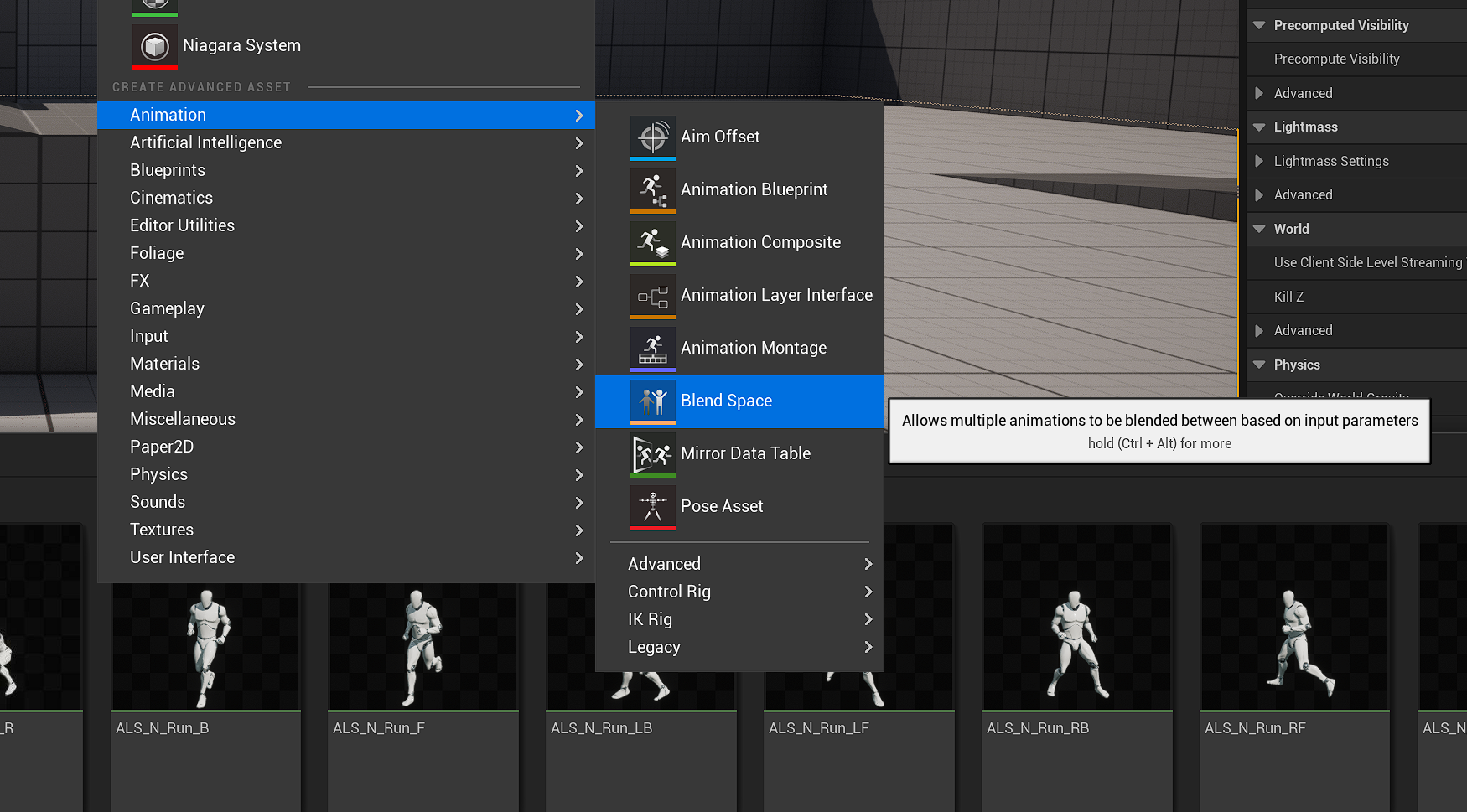
Task: Create a Niagara System asset
Action: (x=346, y=46)
